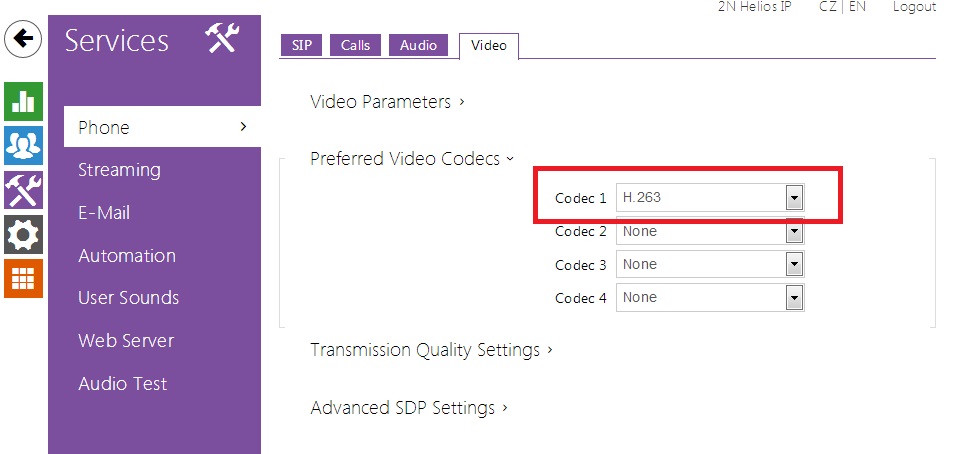Screen dimensions: 960x454
Task: Open the green Status chart icon
Action: [23, 101]
